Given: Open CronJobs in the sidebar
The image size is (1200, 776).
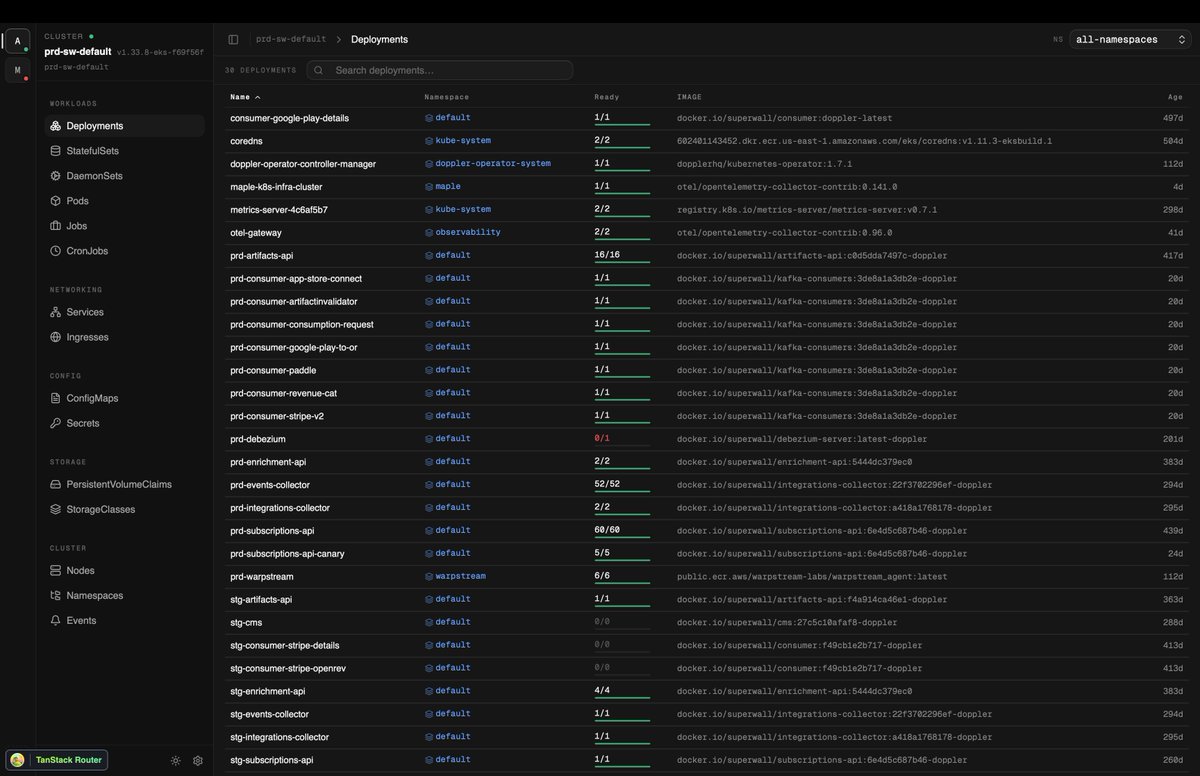Looking at the screenshot, I should 125,251.
